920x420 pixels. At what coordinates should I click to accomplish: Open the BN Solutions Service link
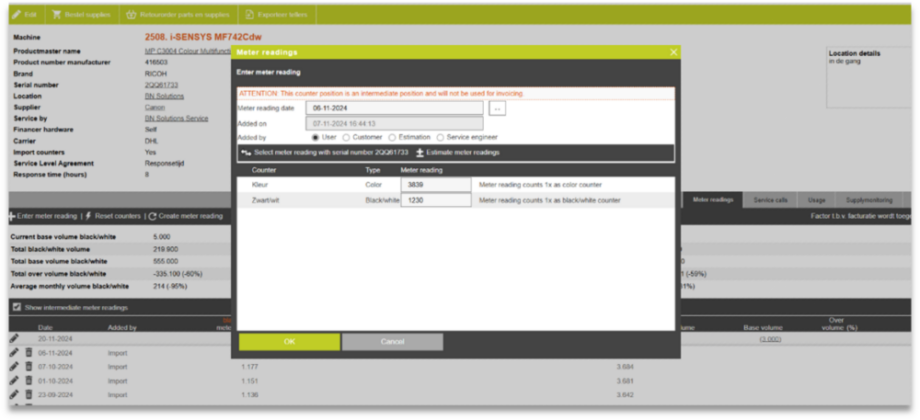(177, 118)
